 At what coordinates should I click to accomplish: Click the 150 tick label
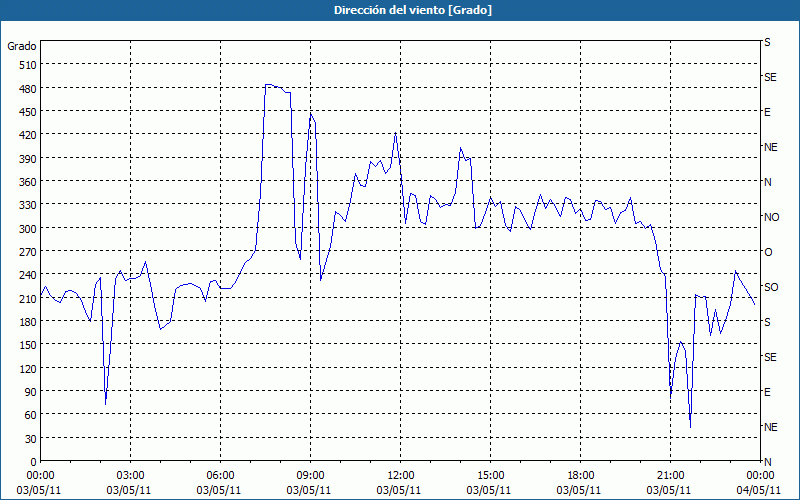pos(28,345)
